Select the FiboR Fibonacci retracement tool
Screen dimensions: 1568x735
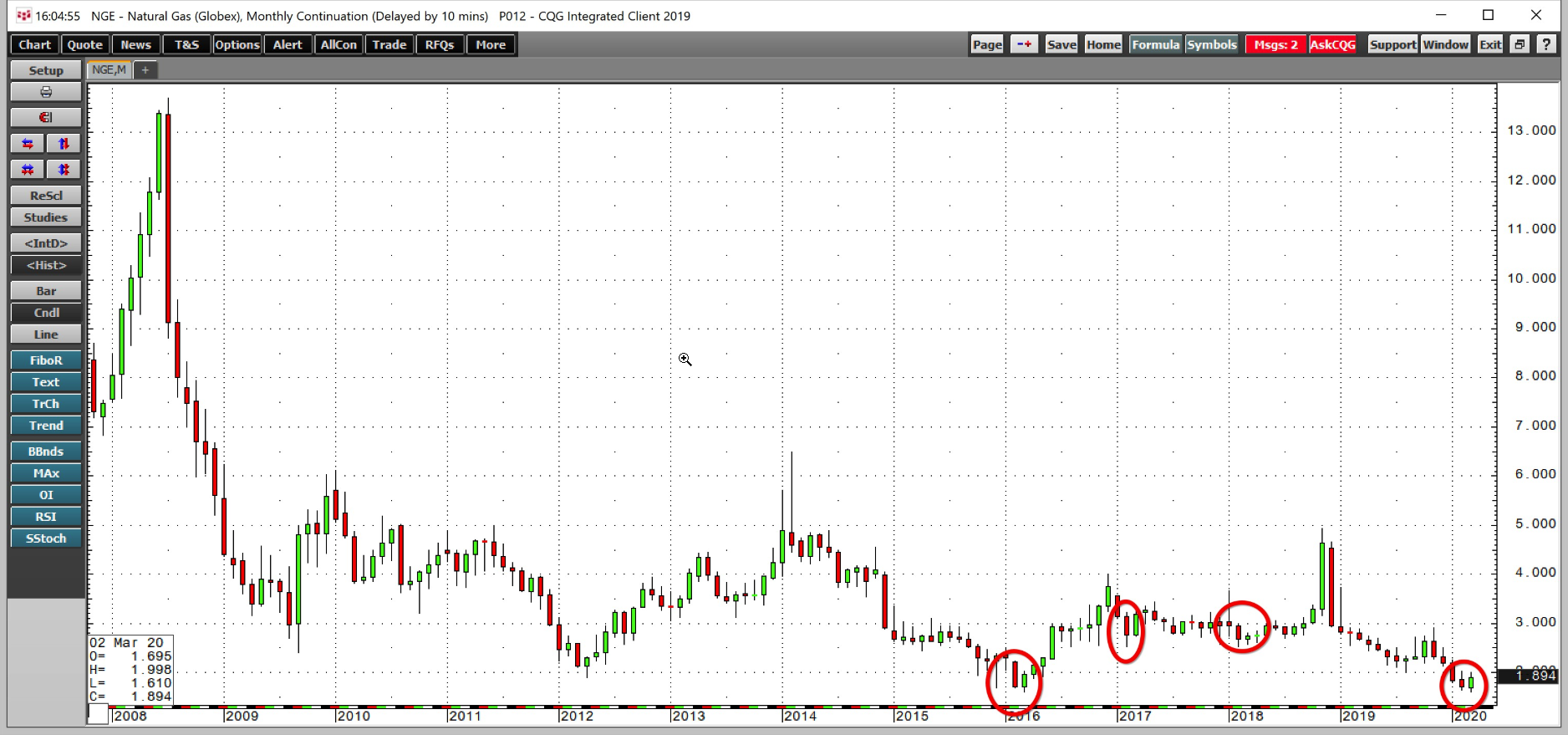click(x=46, y=360)
